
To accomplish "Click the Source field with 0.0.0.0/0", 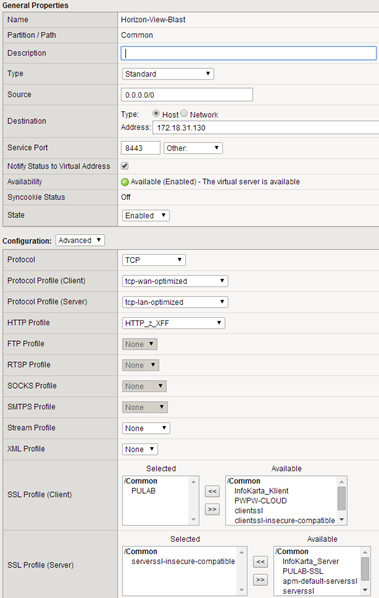I will [x=187, y=95].
